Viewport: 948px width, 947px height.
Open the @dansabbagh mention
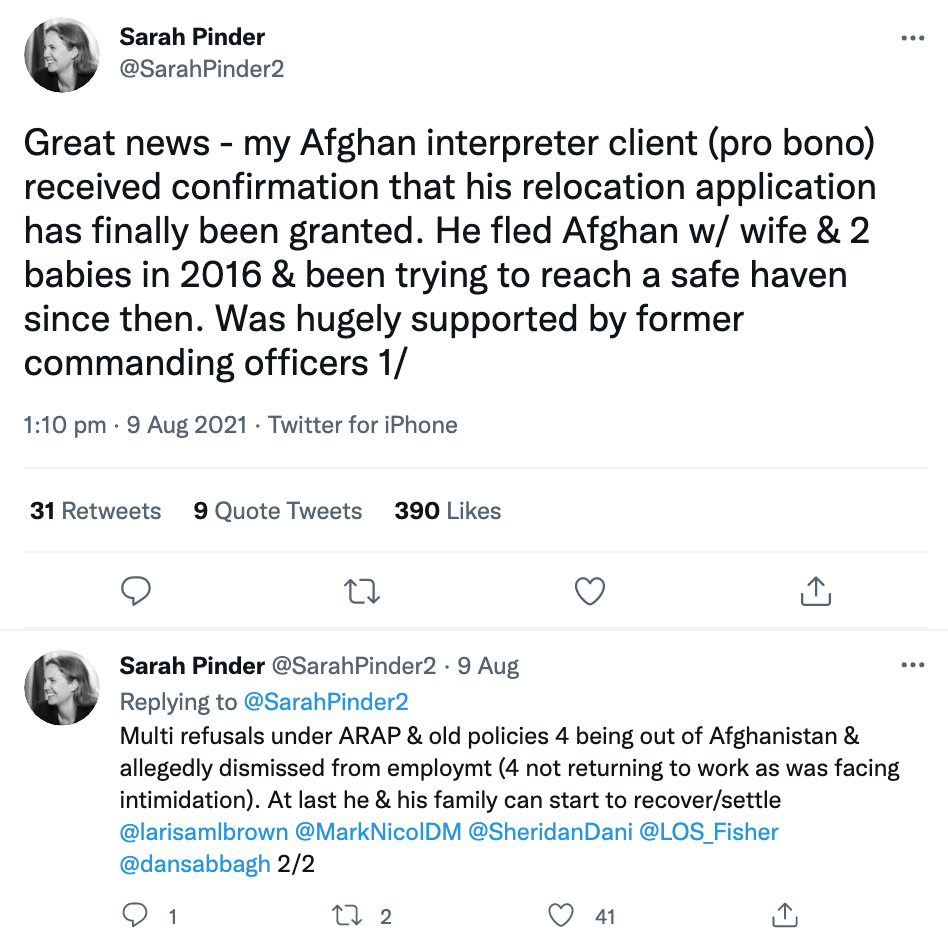point(195,864)
